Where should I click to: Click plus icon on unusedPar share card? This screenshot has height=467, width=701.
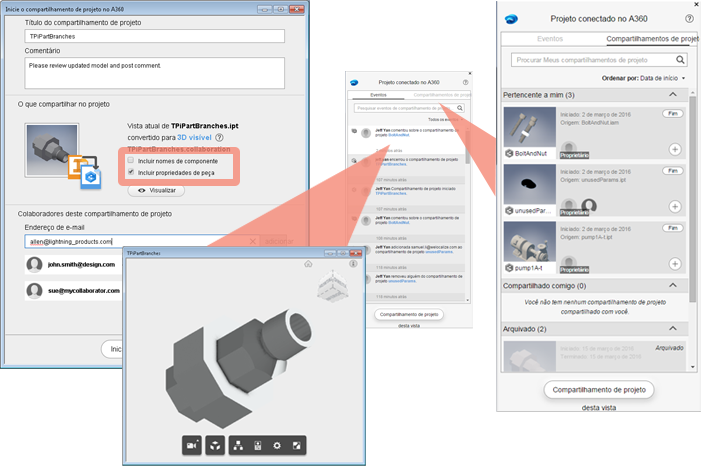coord(675,206)
